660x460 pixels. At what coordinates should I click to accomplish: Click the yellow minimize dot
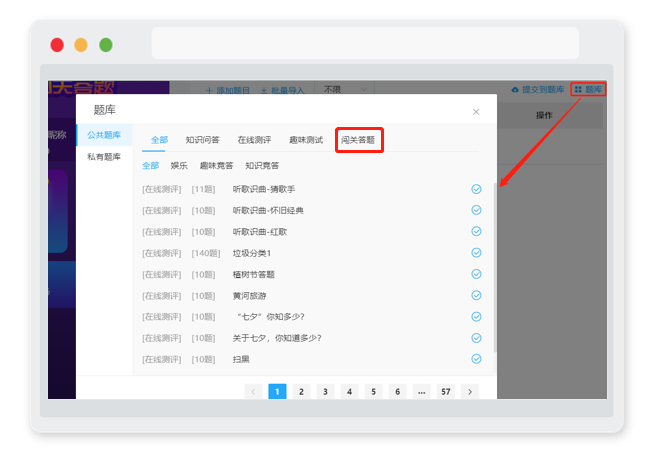coord(81,45)
